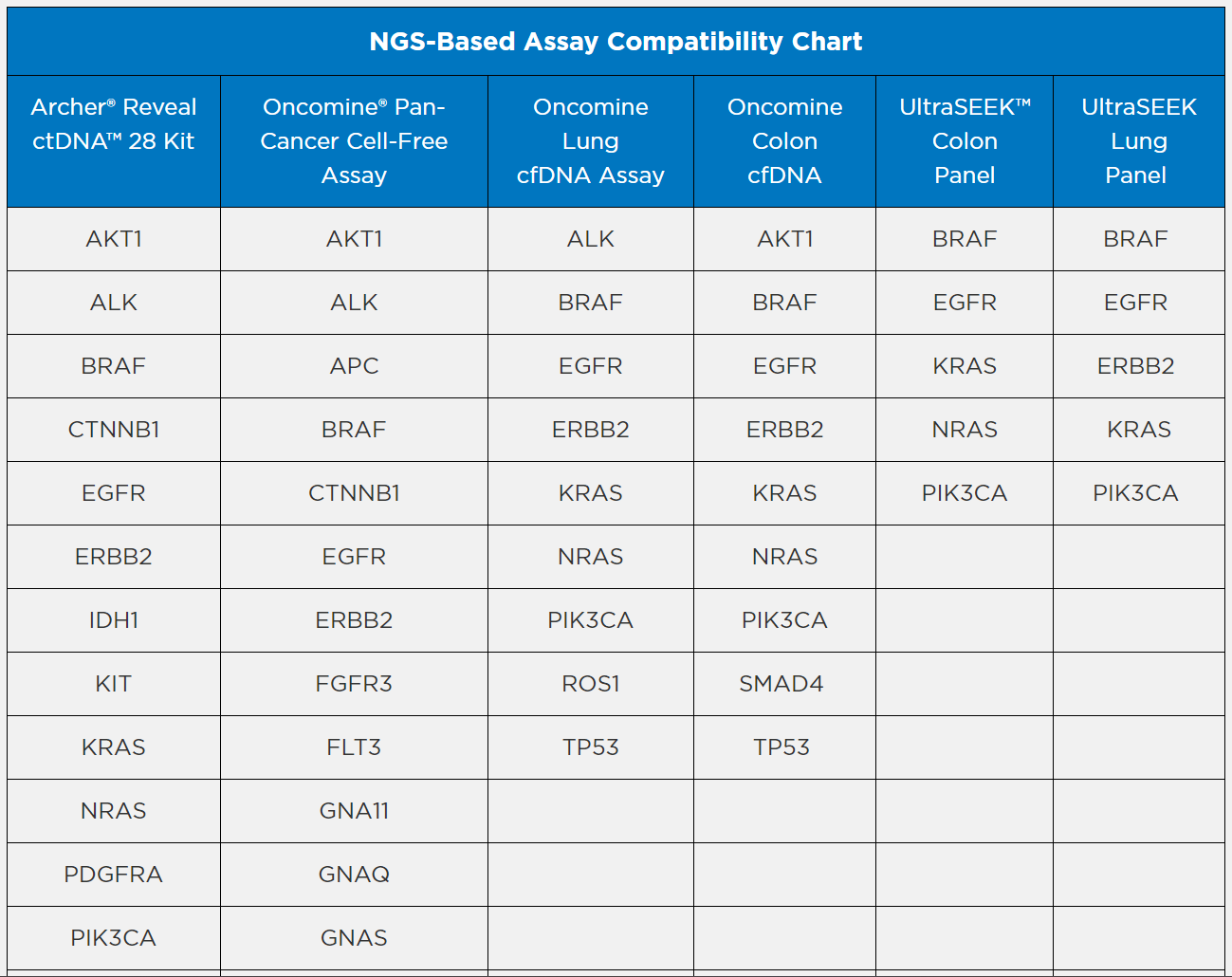Click NRAS in the UltraSEEK Colon Panel column
This screenshot has width=1232, height=977.
[x=965, y=430]
